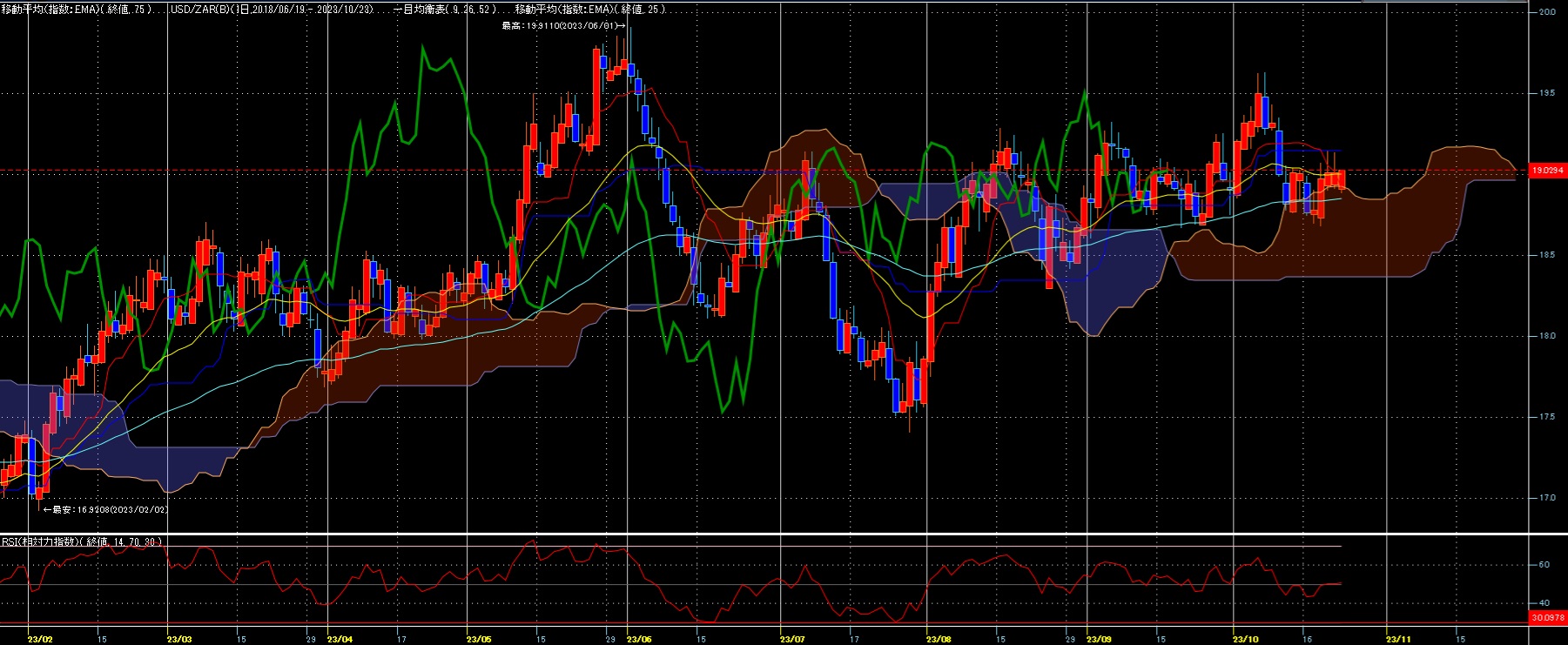Click the 17.0 price axis label

point(1547,498)
